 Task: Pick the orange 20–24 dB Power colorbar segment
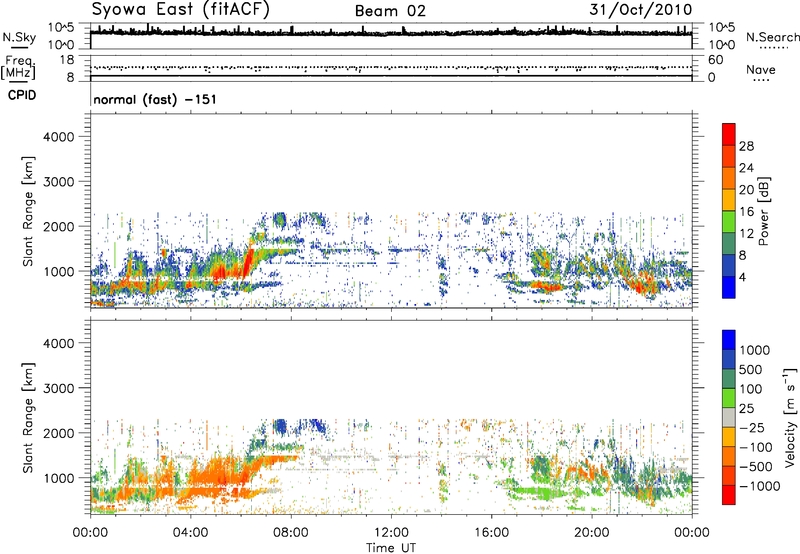tap(729, 179)
